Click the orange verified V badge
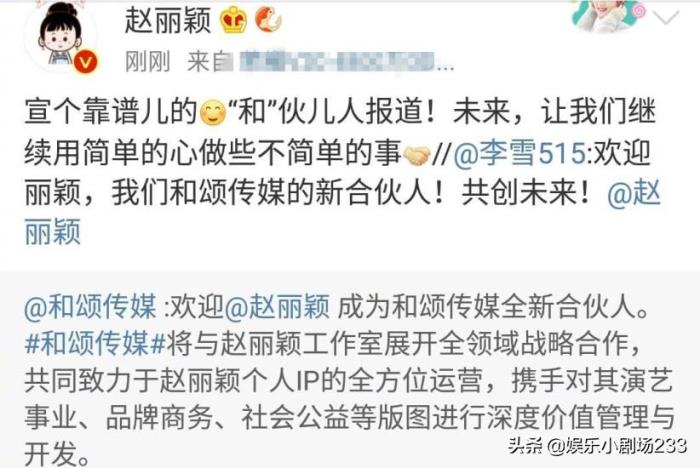700x468 pixels. coord(86,62)
